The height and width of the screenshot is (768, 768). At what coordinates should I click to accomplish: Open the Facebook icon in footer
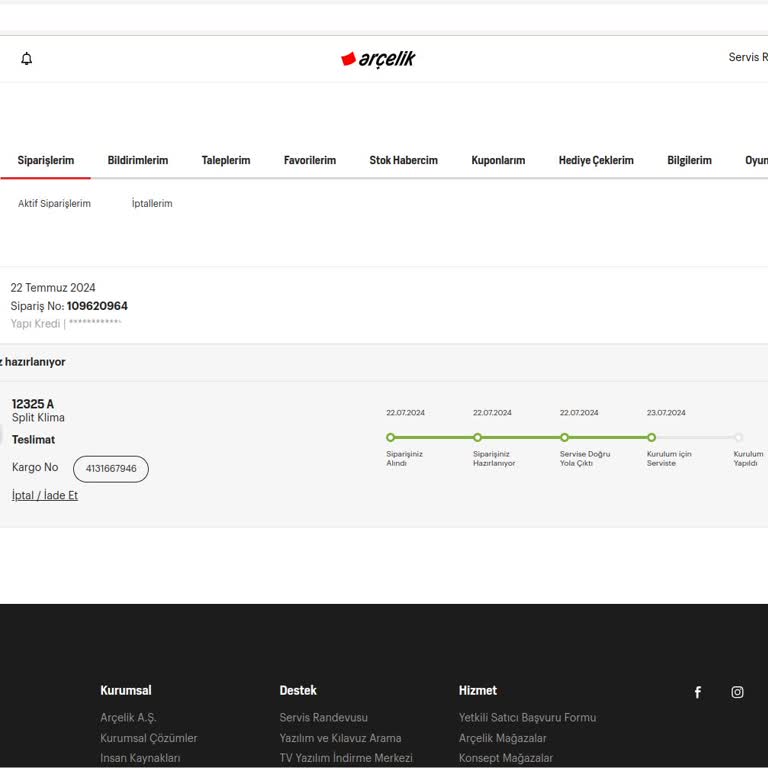(x=698, y=692)
